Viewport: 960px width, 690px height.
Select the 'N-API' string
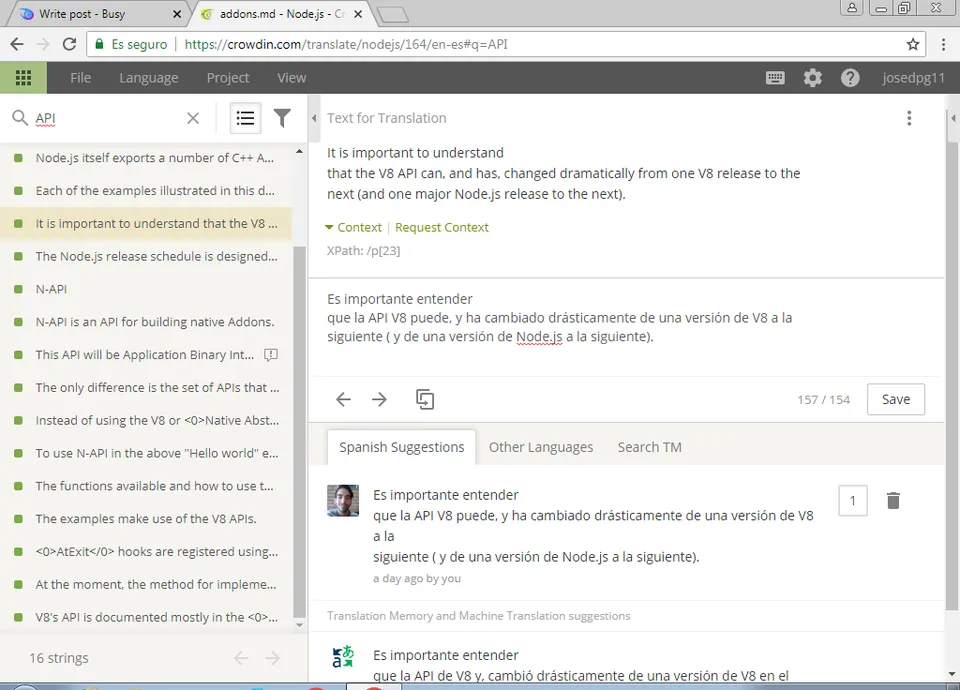[x=146, y=289]
